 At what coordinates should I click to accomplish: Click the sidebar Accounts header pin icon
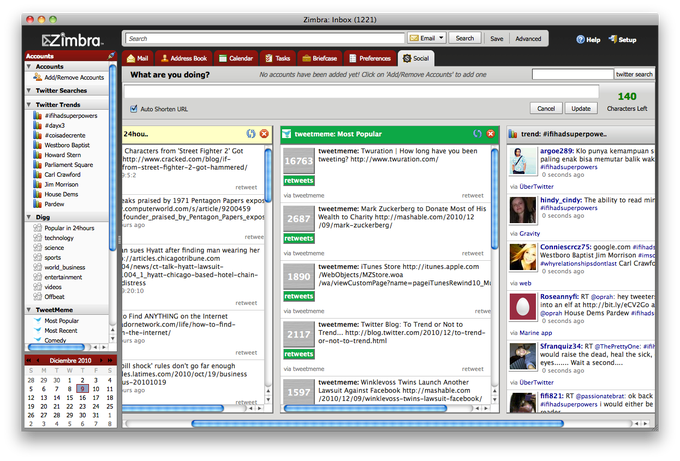point(111,56)
